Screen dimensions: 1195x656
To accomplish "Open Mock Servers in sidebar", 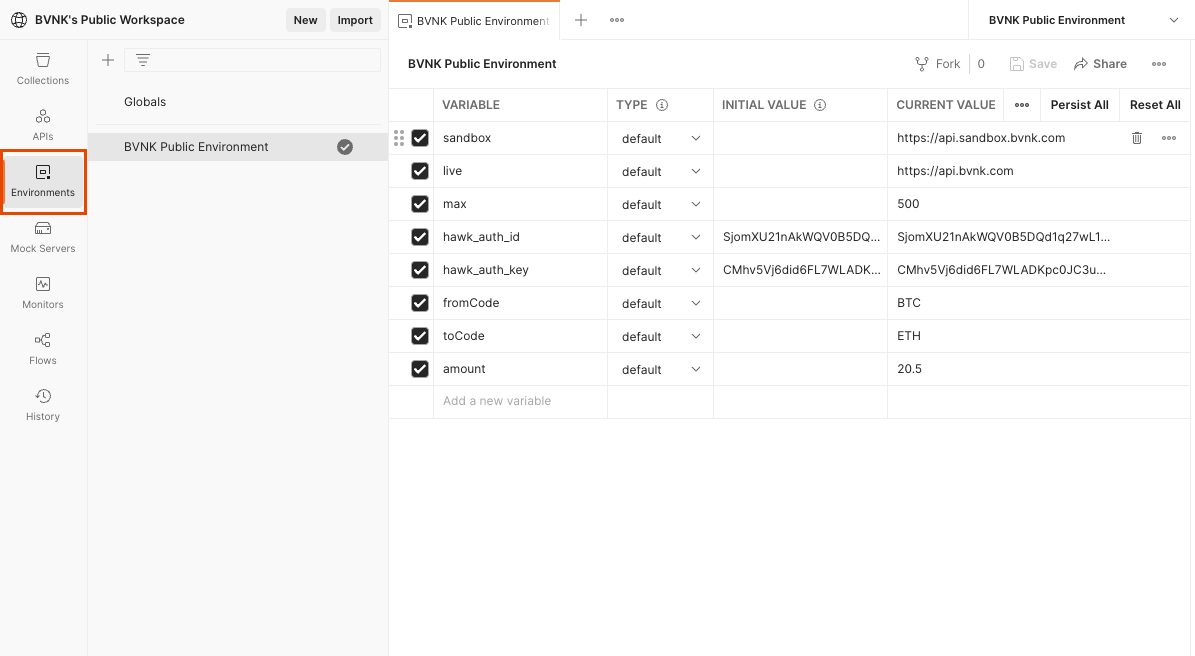I will coord(43,237).
